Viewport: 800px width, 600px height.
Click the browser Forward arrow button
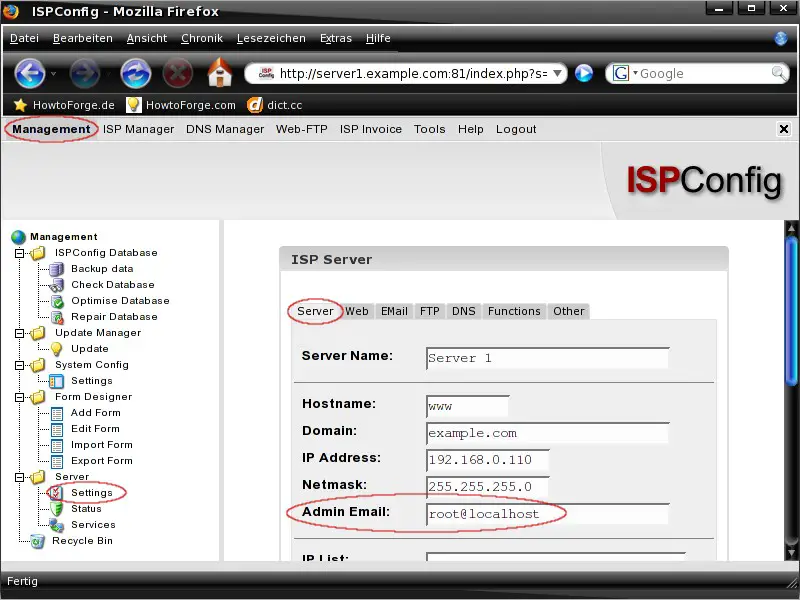click(84, 73)
